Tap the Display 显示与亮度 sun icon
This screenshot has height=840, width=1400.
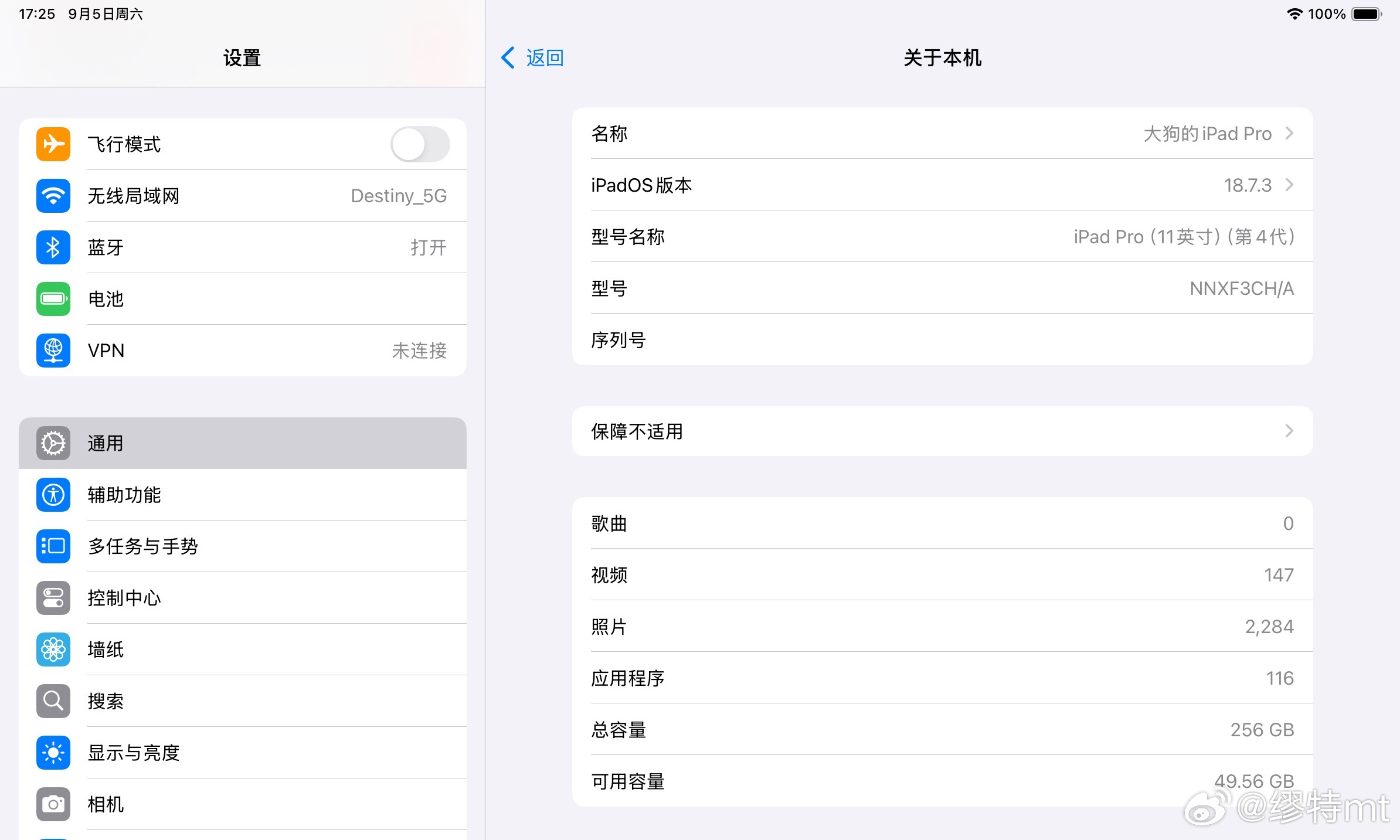pos(53,753)
